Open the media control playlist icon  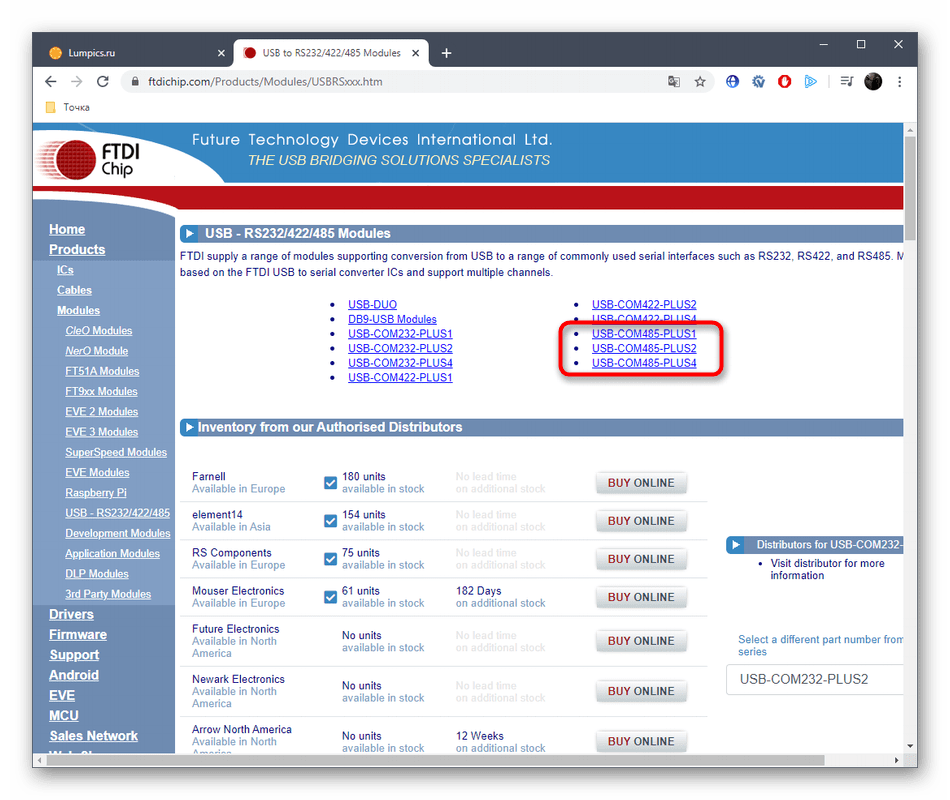tap(846, 82)
